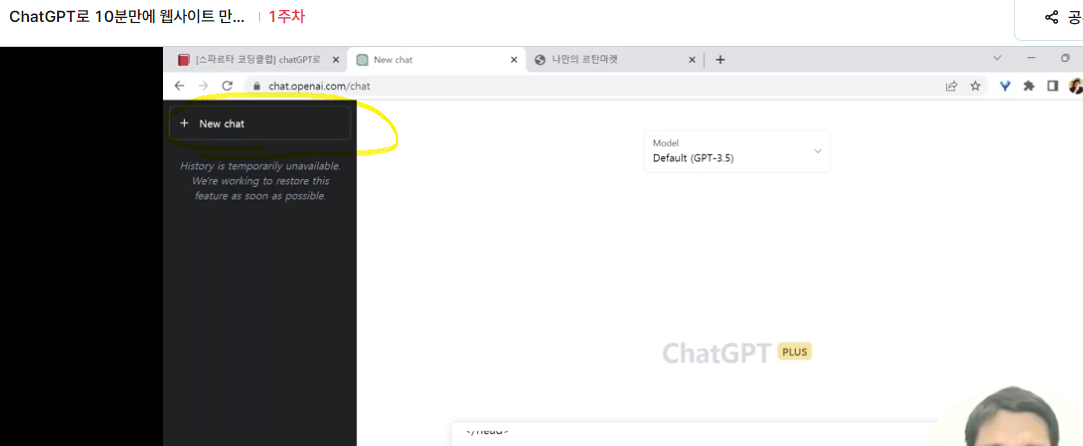The height and width of the screenshot is (446, 1083).
Task: Close the 나만의 르탄마켓 tab
Action: click(x=692, y=60)
